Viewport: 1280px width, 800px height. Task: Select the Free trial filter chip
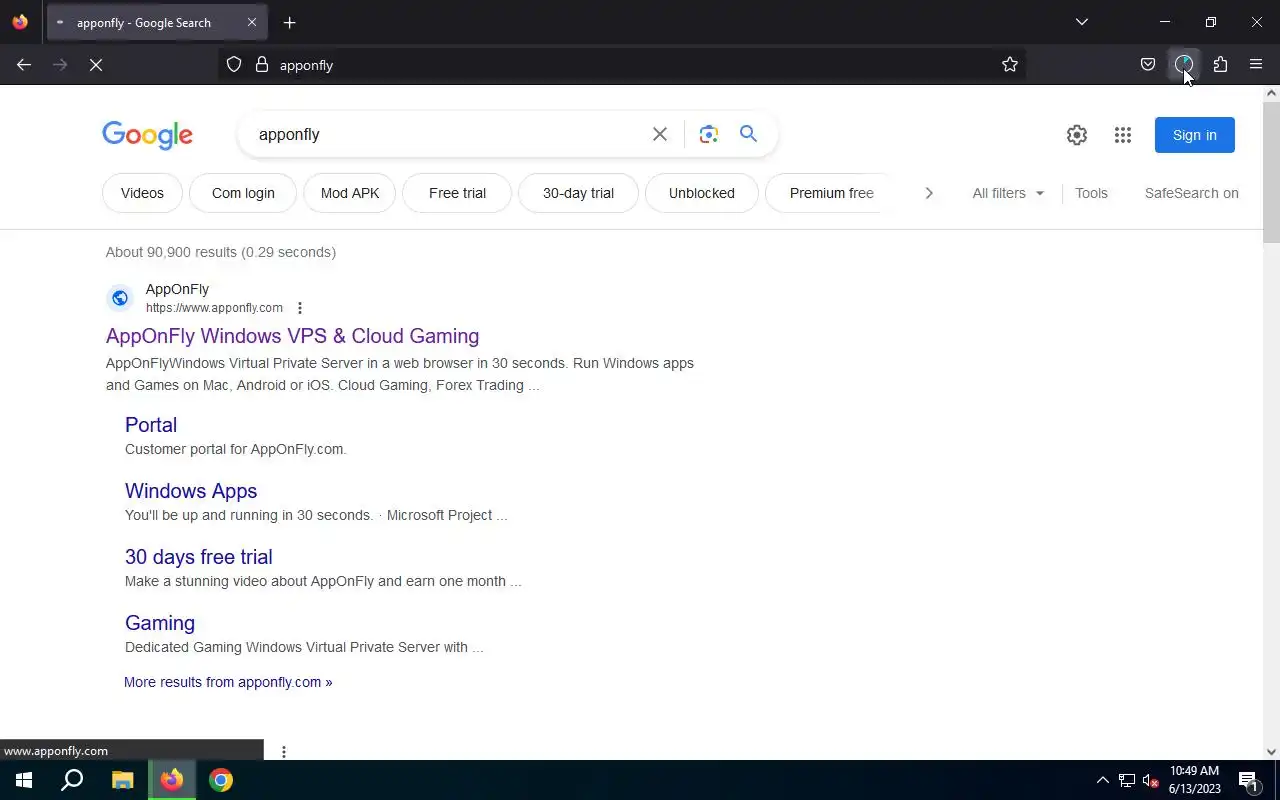click(x=457, y=193)
